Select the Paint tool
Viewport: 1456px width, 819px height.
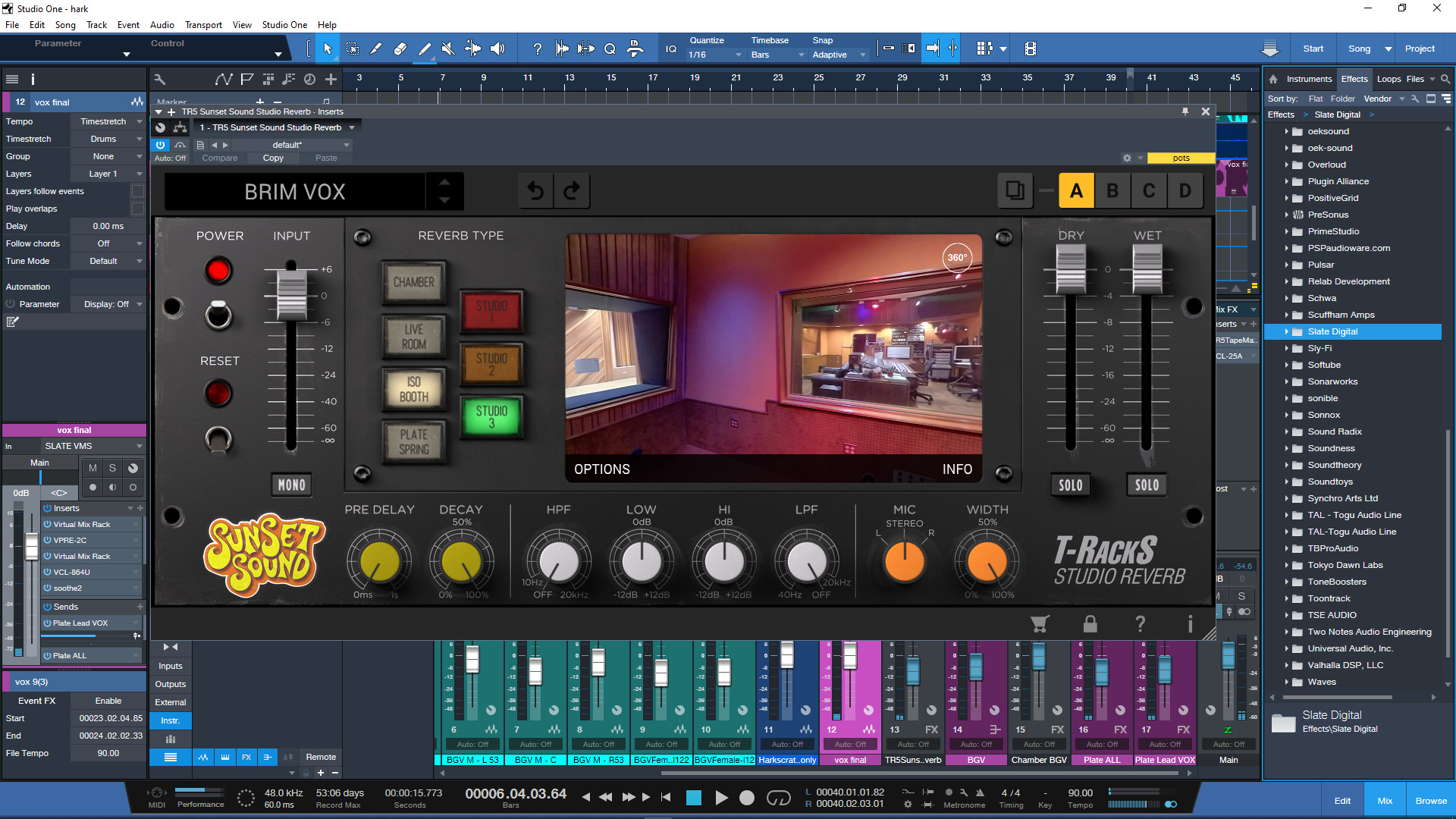[x=425, y=49]
